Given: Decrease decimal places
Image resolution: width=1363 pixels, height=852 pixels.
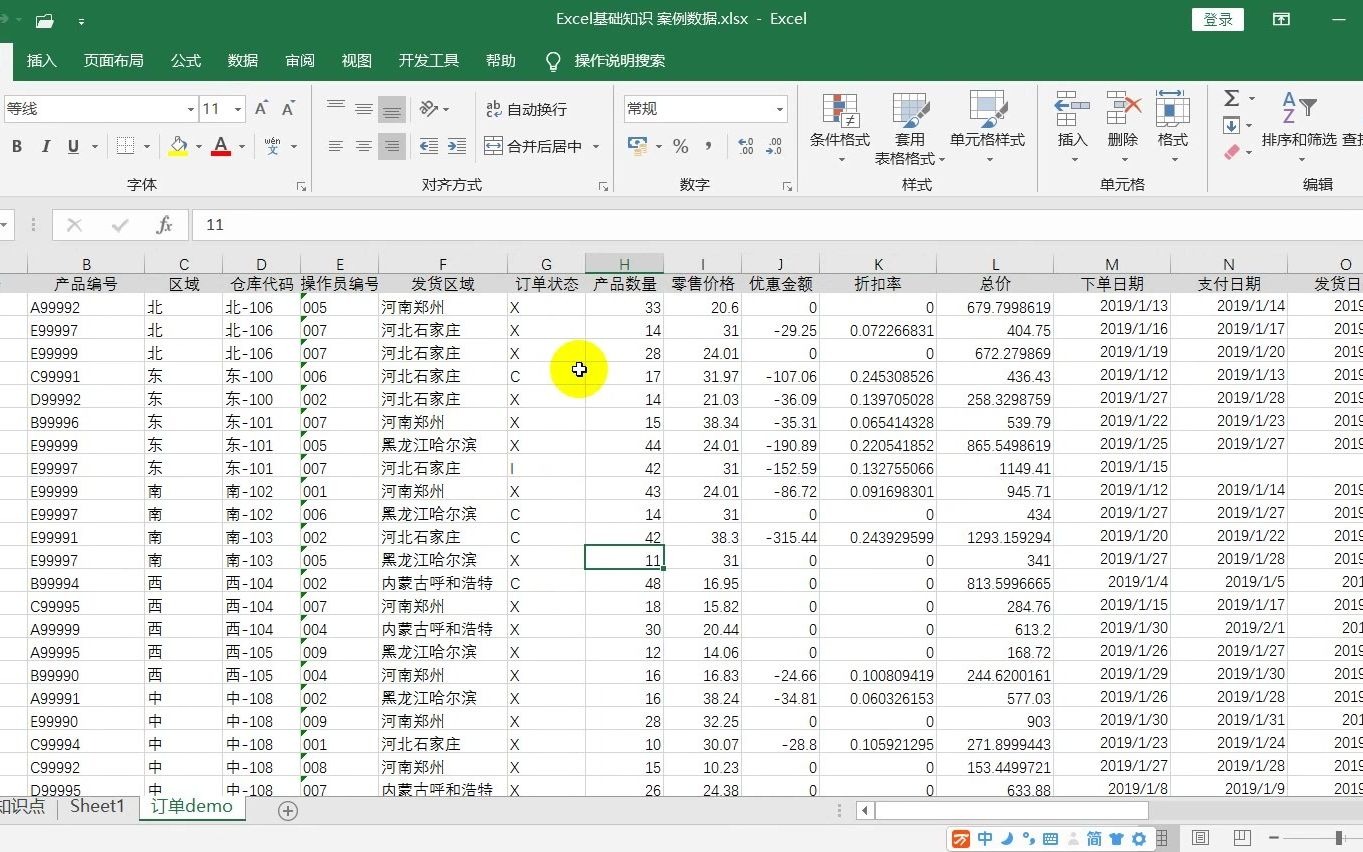Looking at the screenshot, I should coord(774,147).
